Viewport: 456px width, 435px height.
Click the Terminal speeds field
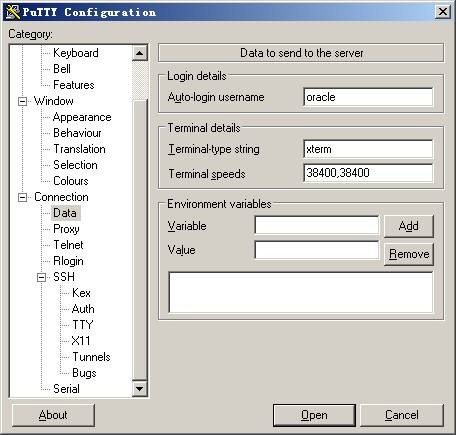tap(368, 173)
